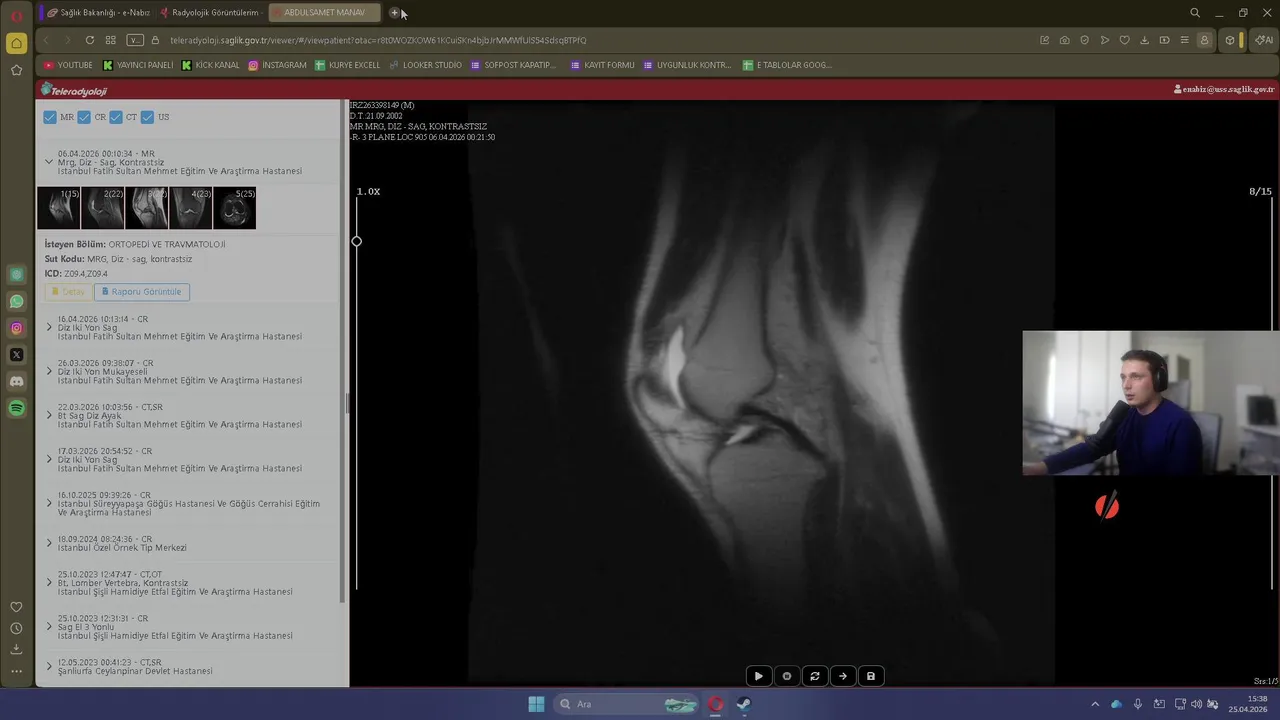This screenshot has width=1280, height=720.
Task: Open the Opera AI button
Action: pyautogui.click(x=1264, y=40)
